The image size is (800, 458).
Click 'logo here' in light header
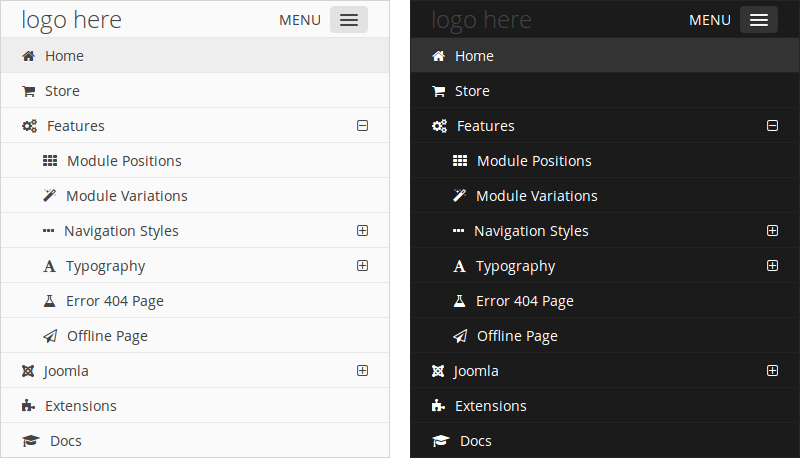[71, 21]
